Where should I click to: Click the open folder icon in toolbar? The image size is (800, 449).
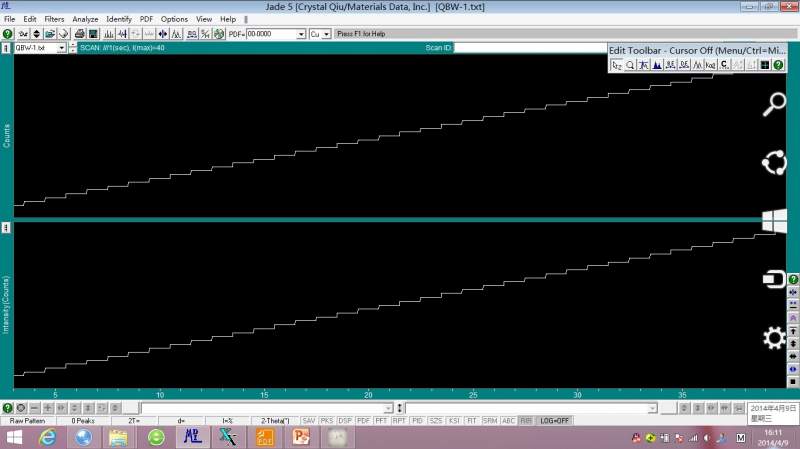pyautogui.click(x=49, y=34)
